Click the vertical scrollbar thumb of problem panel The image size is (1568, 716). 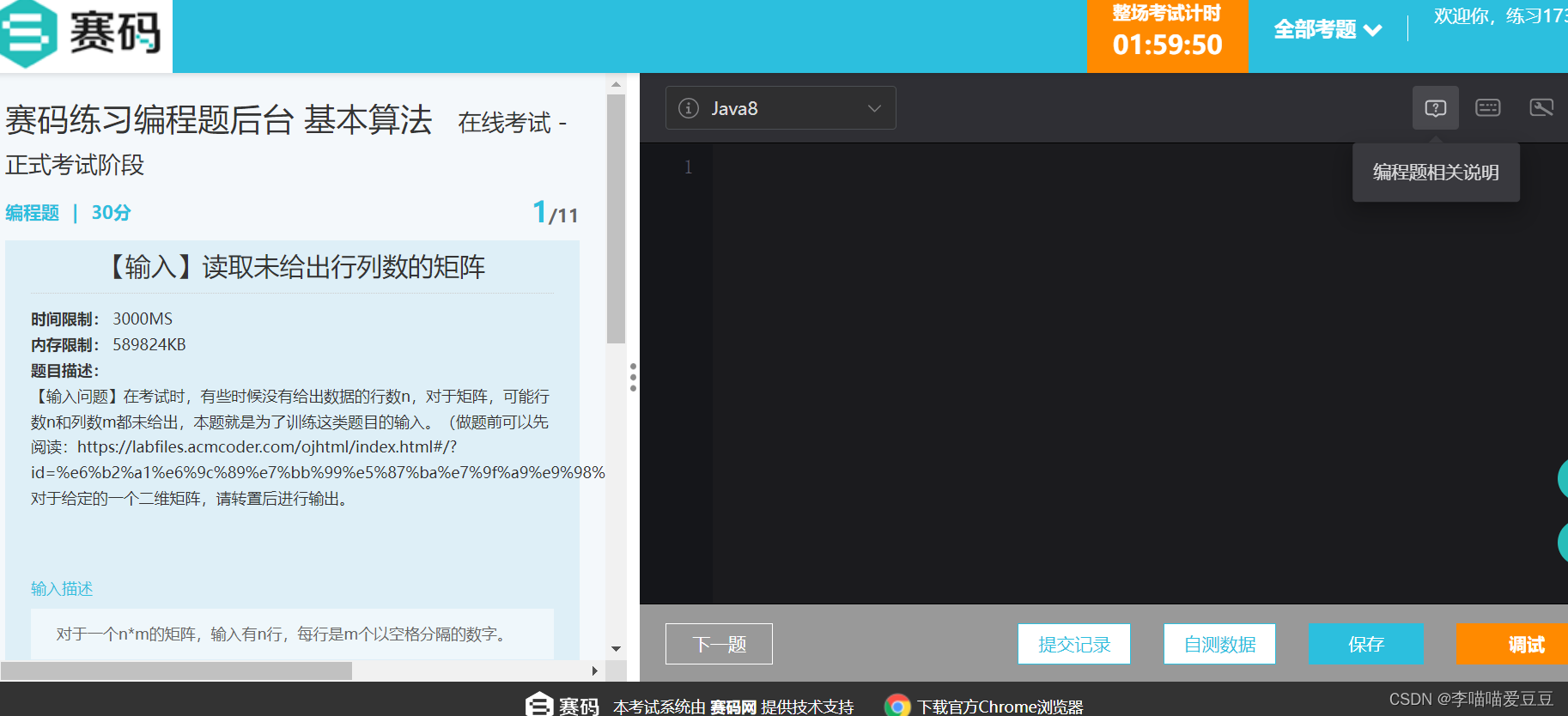click(x=616, y=219)
